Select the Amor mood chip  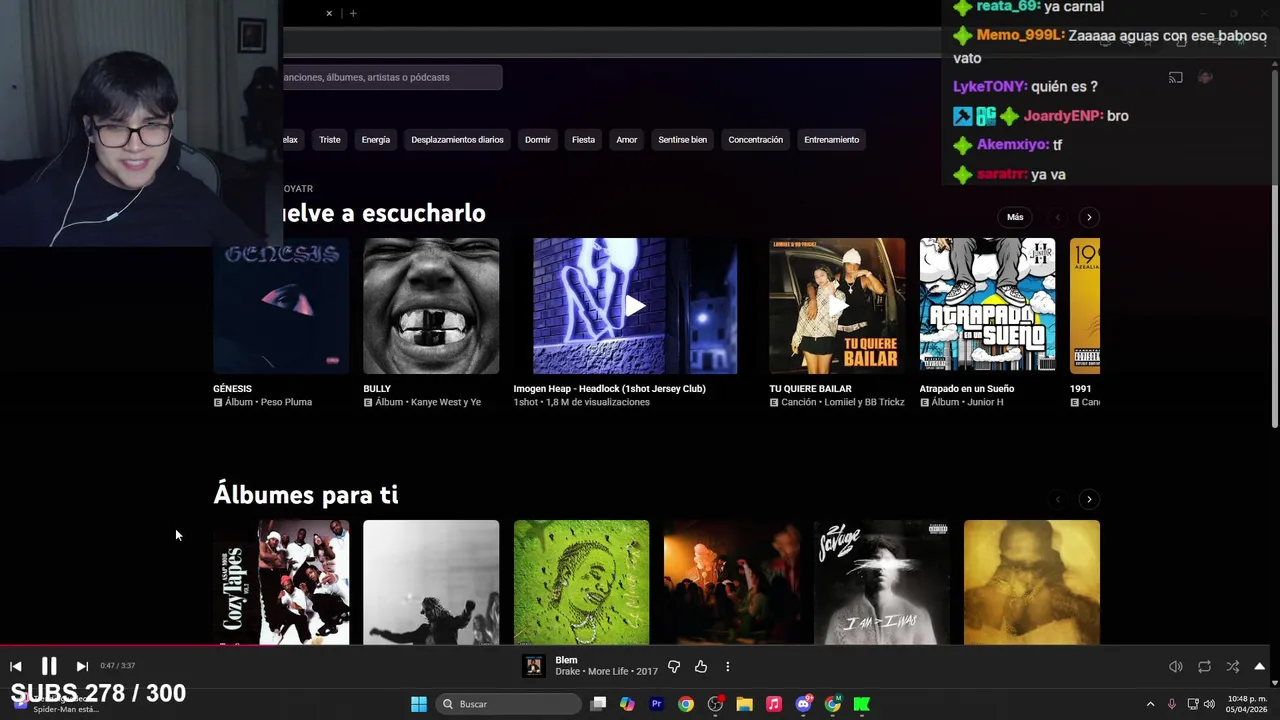[x=627, y=140]
